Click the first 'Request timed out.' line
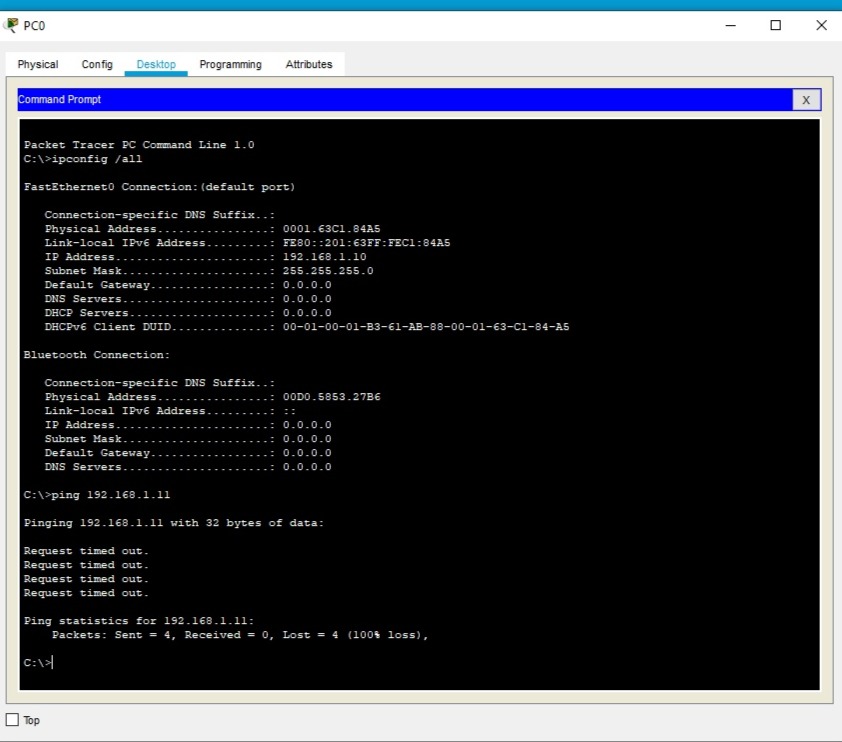This screenshot has height=742, width=842. [86, 551]
